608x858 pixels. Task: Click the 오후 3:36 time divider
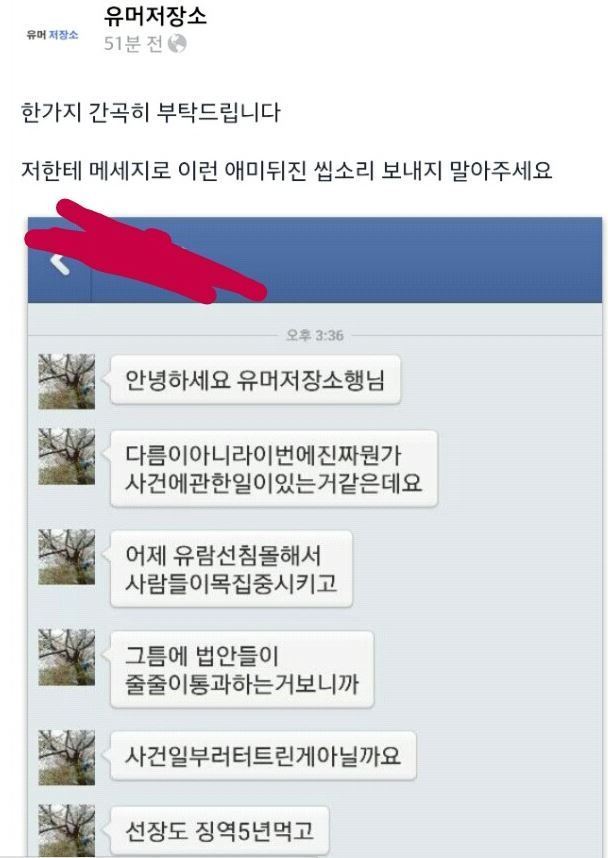click(315, 335)
